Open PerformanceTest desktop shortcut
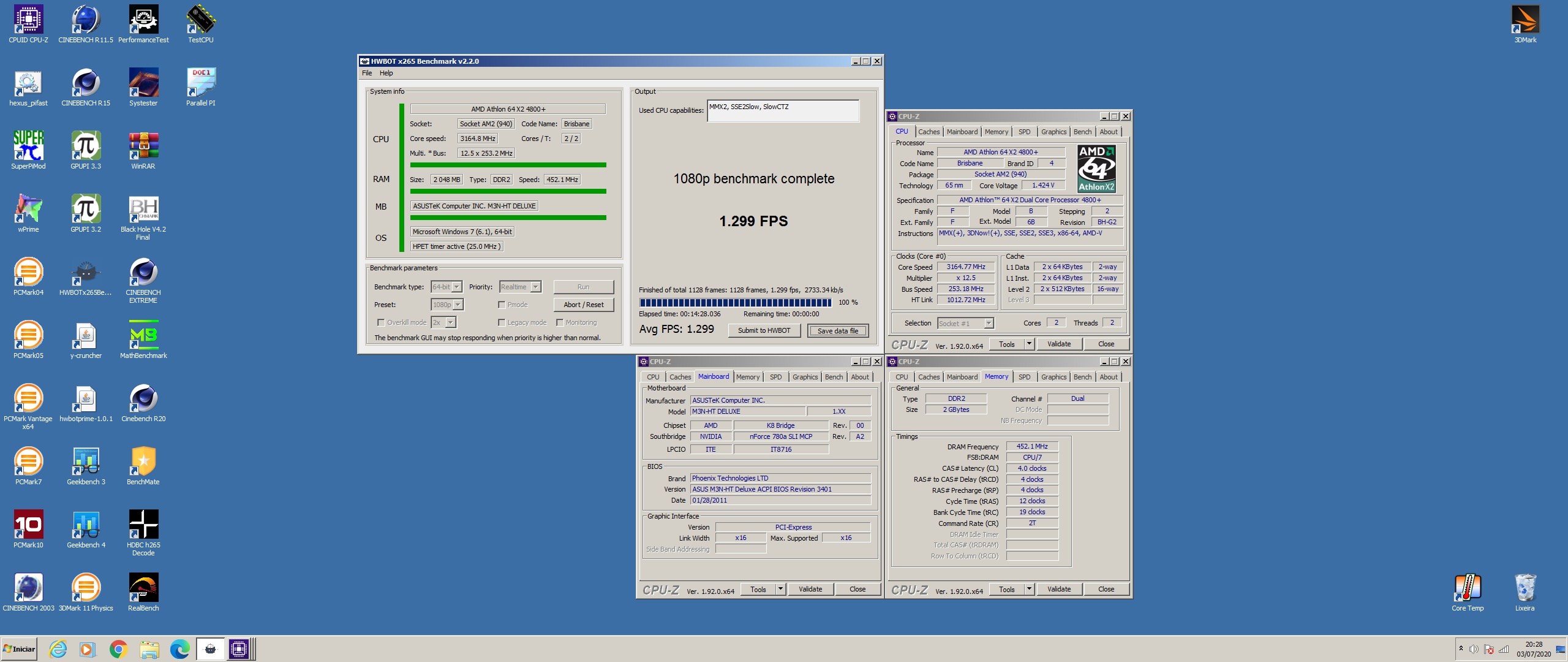The height and width of the screenshot is (662, 1568). [x=143, y=23]
